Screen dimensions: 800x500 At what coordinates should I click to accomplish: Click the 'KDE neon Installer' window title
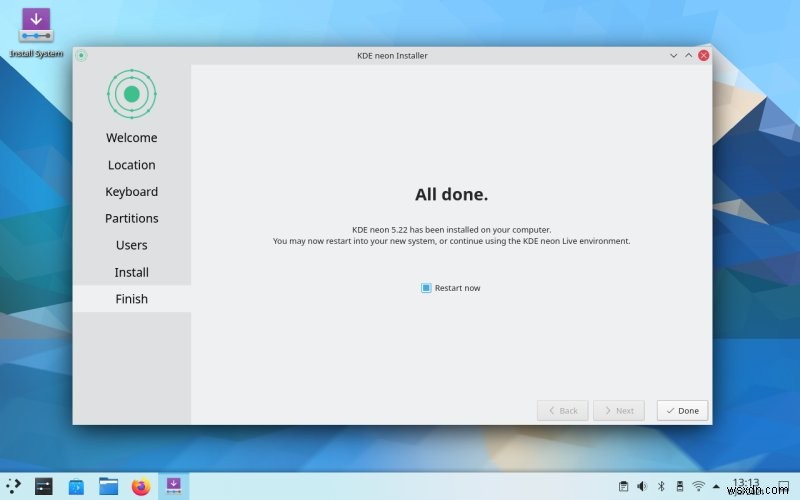coord(392,56)
